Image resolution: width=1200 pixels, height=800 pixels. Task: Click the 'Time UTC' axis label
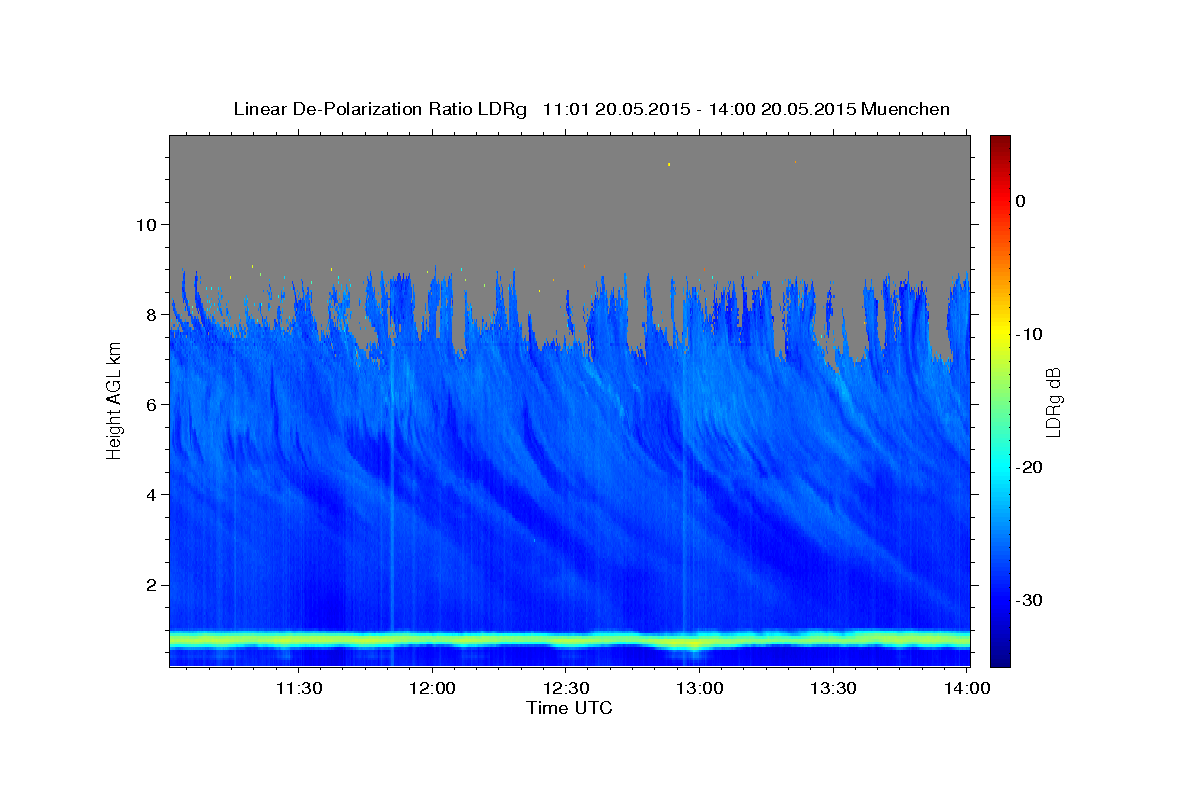(x=569, y=708)
